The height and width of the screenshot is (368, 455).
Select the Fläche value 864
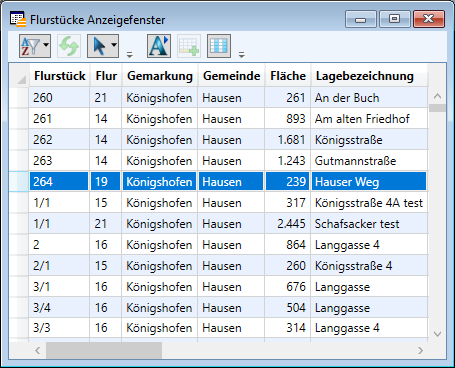[x=288, y=245]
